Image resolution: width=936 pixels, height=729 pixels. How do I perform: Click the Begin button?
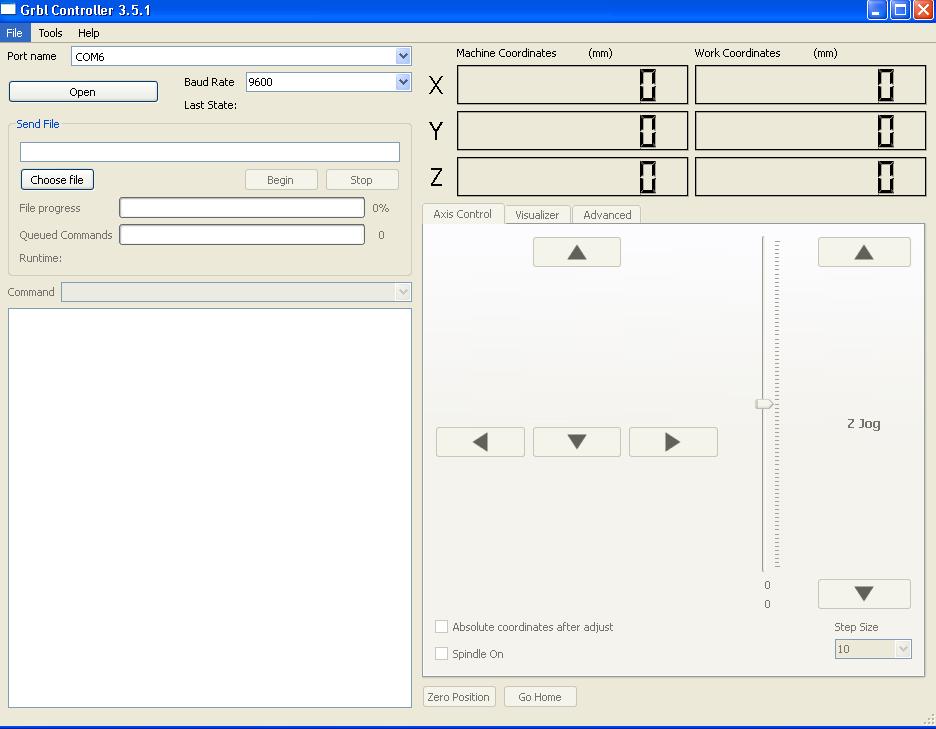tap(281, 180)
